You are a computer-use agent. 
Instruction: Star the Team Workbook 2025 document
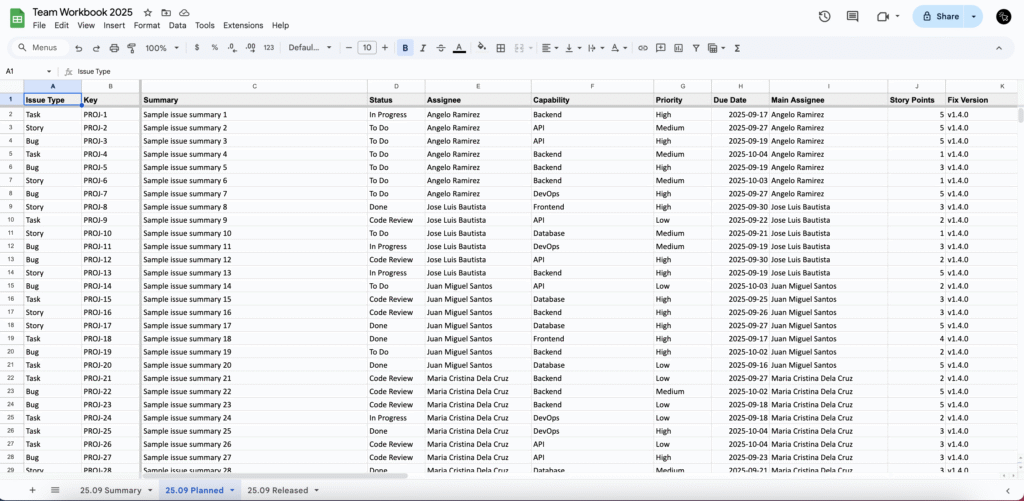coord(148,12)
